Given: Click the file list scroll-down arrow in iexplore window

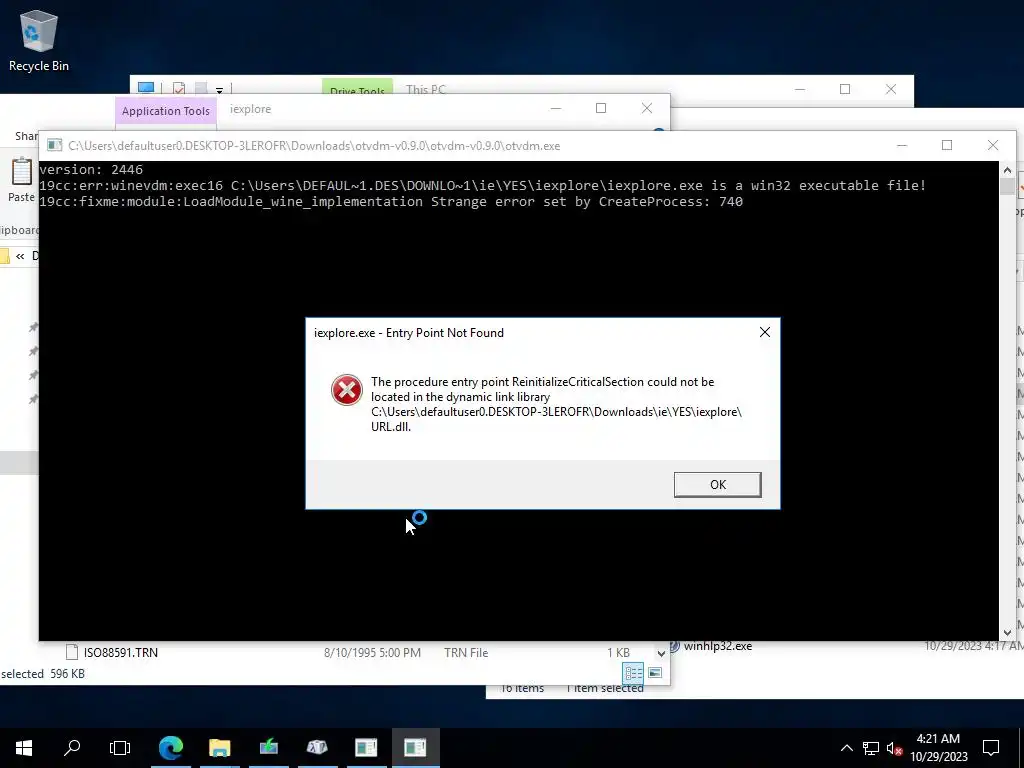Looking at the screenshot, I should click(662, 653).
